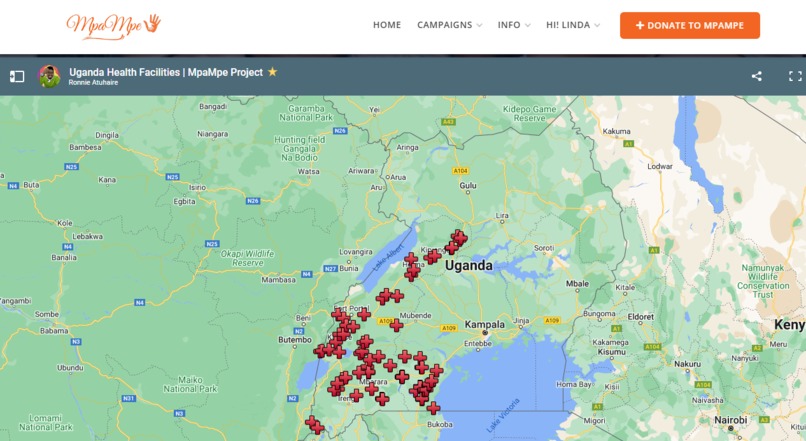The image size is (806, 441).
Task: Click the Ronnie Atuhaire author name
Action: [x=93, y=82]
